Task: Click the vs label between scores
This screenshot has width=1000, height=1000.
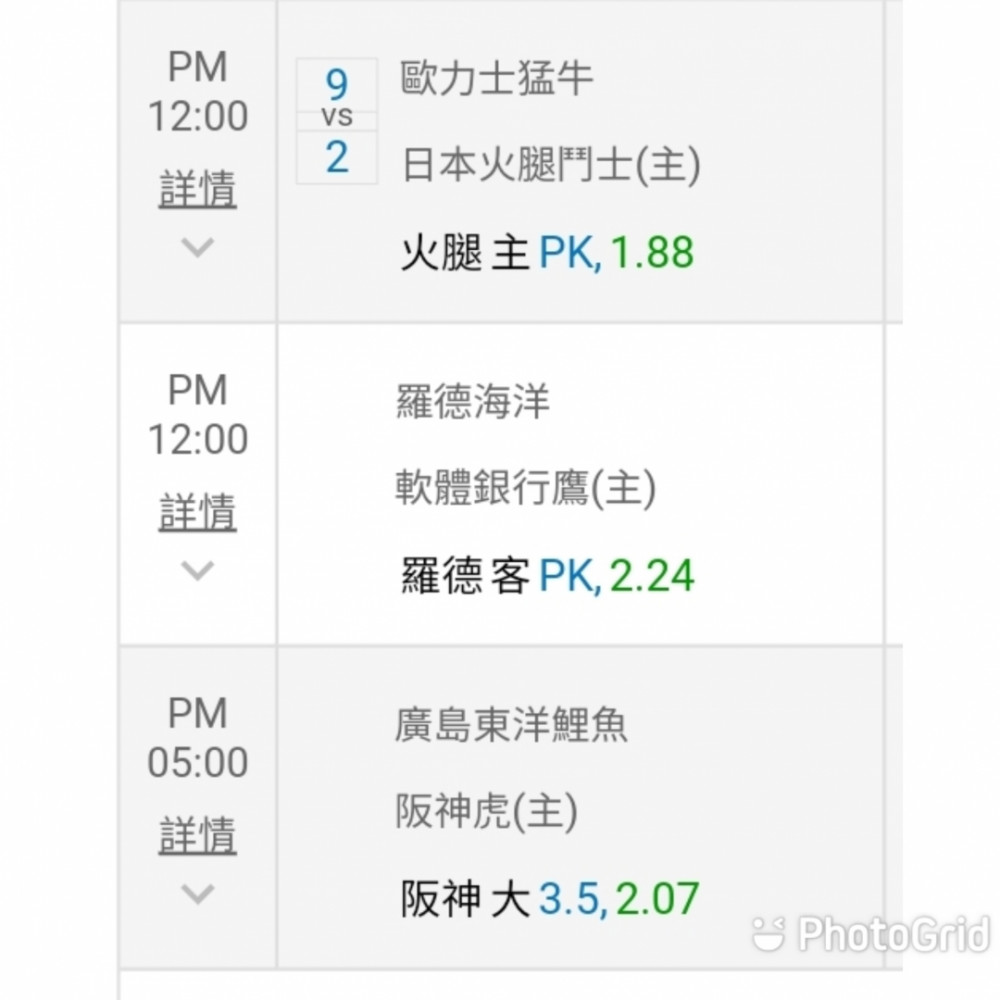Action: [x=337, y=117]
